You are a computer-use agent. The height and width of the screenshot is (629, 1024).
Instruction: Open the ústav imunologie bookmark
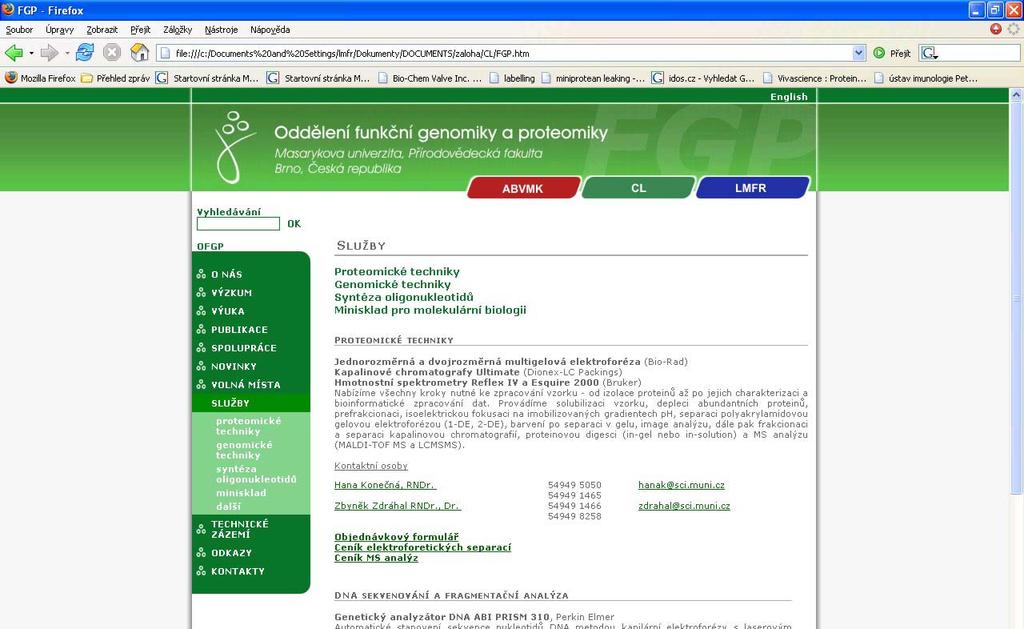click(x=925, y=78)
